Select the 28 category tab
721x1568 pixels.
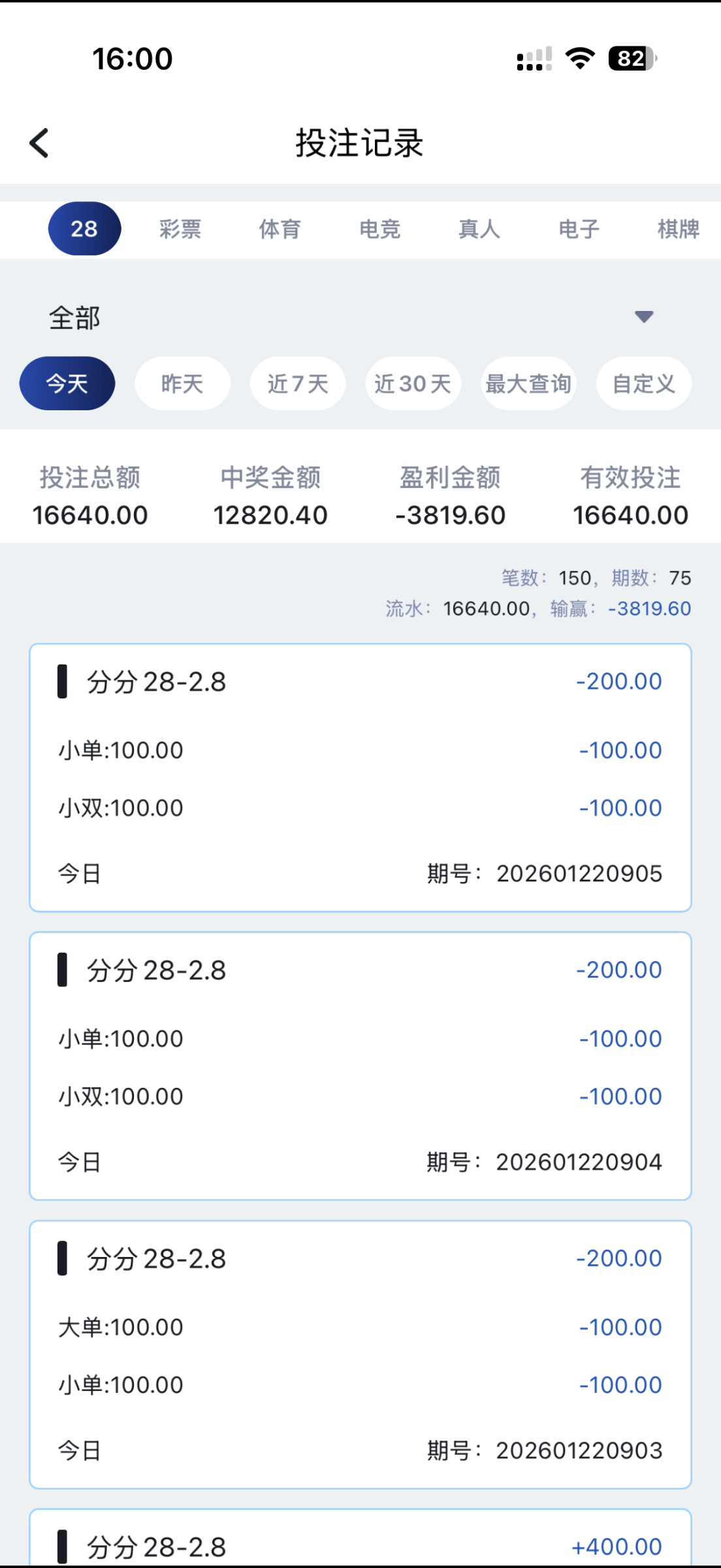click(x=84, y=229)
